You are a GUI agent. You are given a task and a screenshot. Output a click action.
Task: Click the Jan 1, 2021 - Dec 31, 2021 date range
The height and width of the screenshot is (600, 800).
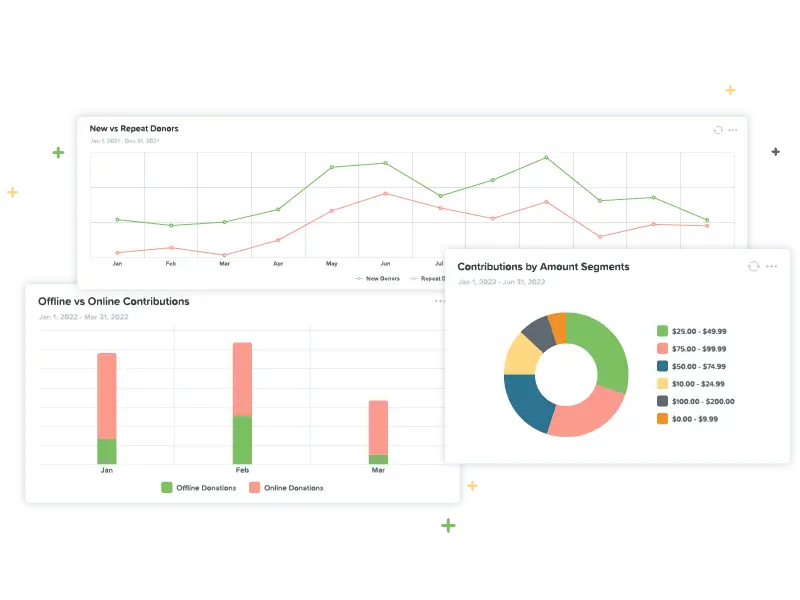click(x=124, y=141)
